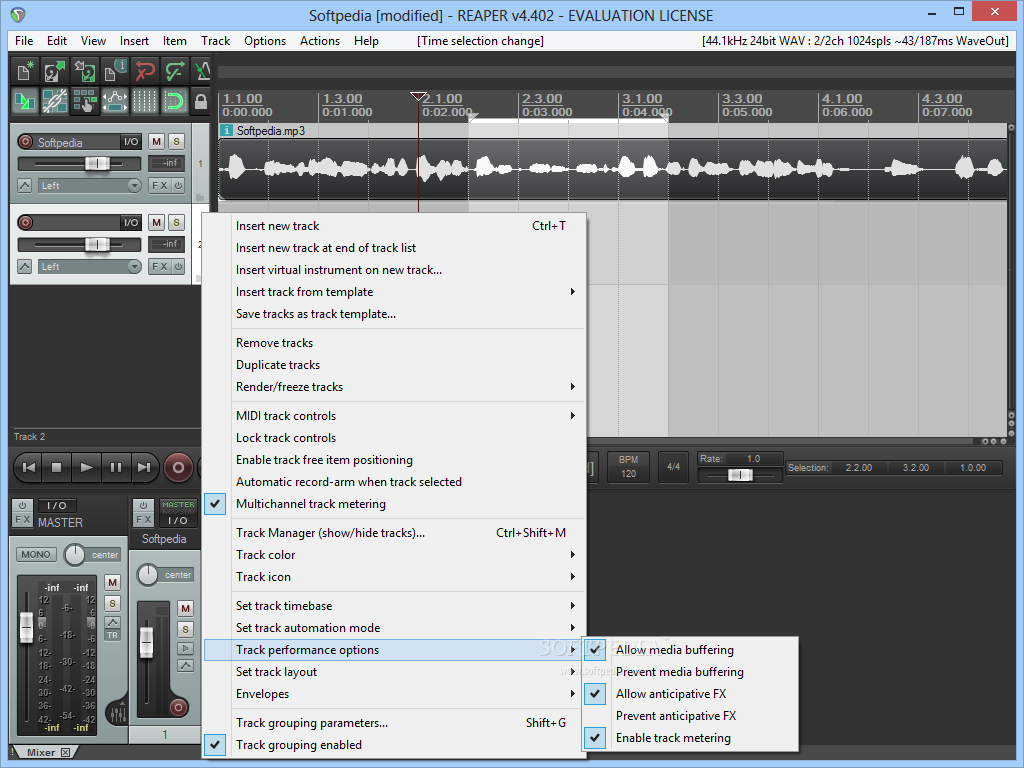
Task: Click the transport Record button
Action: tap(178, 468)
